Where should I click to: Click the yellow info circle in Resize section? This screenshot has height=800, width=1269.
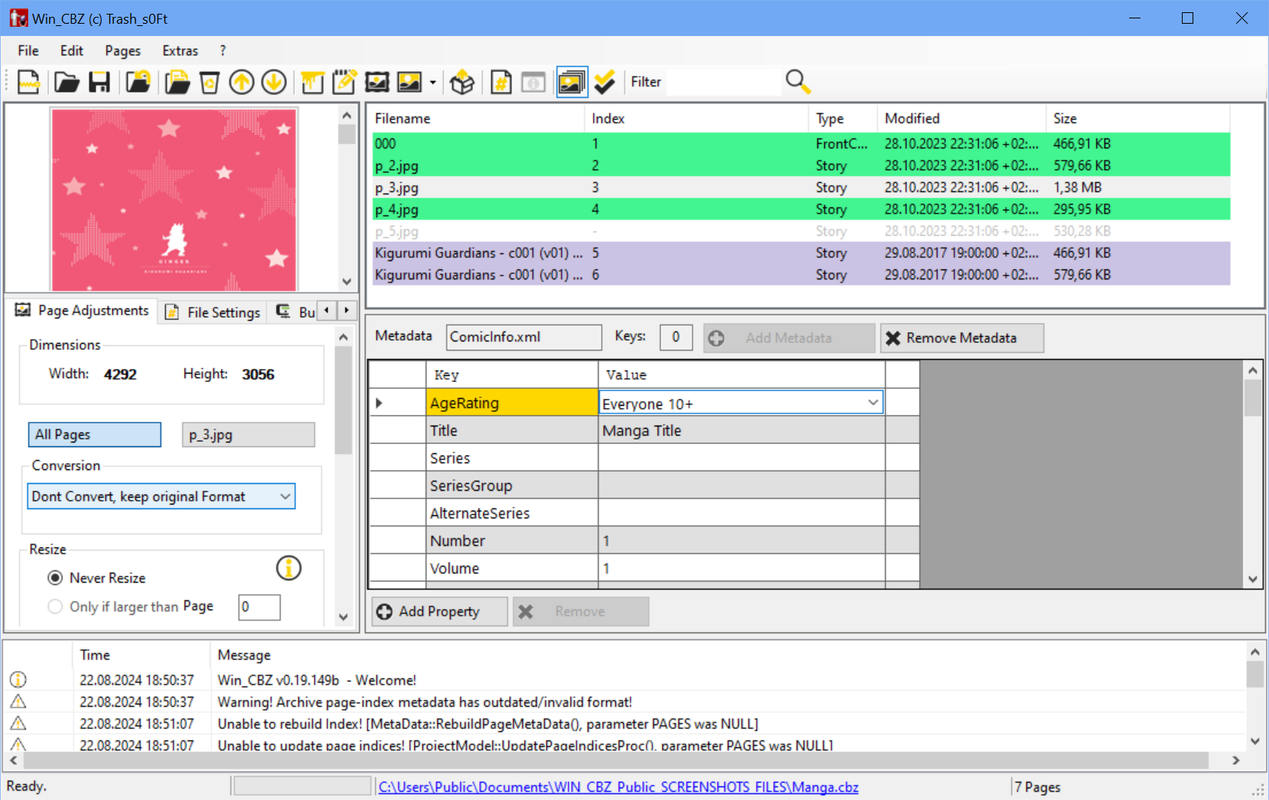pyautogui.click(x=288, y=568)
